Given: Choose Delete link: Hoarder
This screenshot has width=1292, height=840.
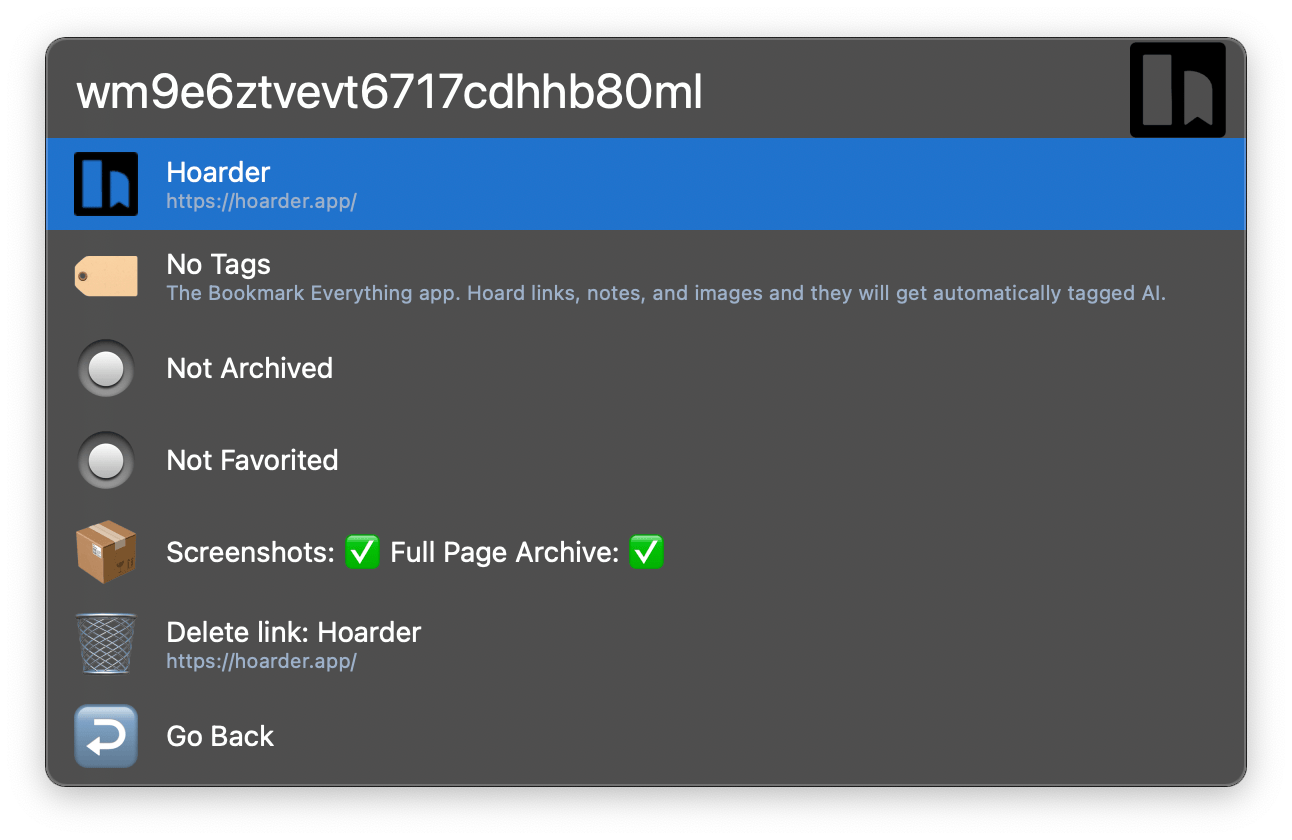Looking at the screenshot, I should [646, 644].
